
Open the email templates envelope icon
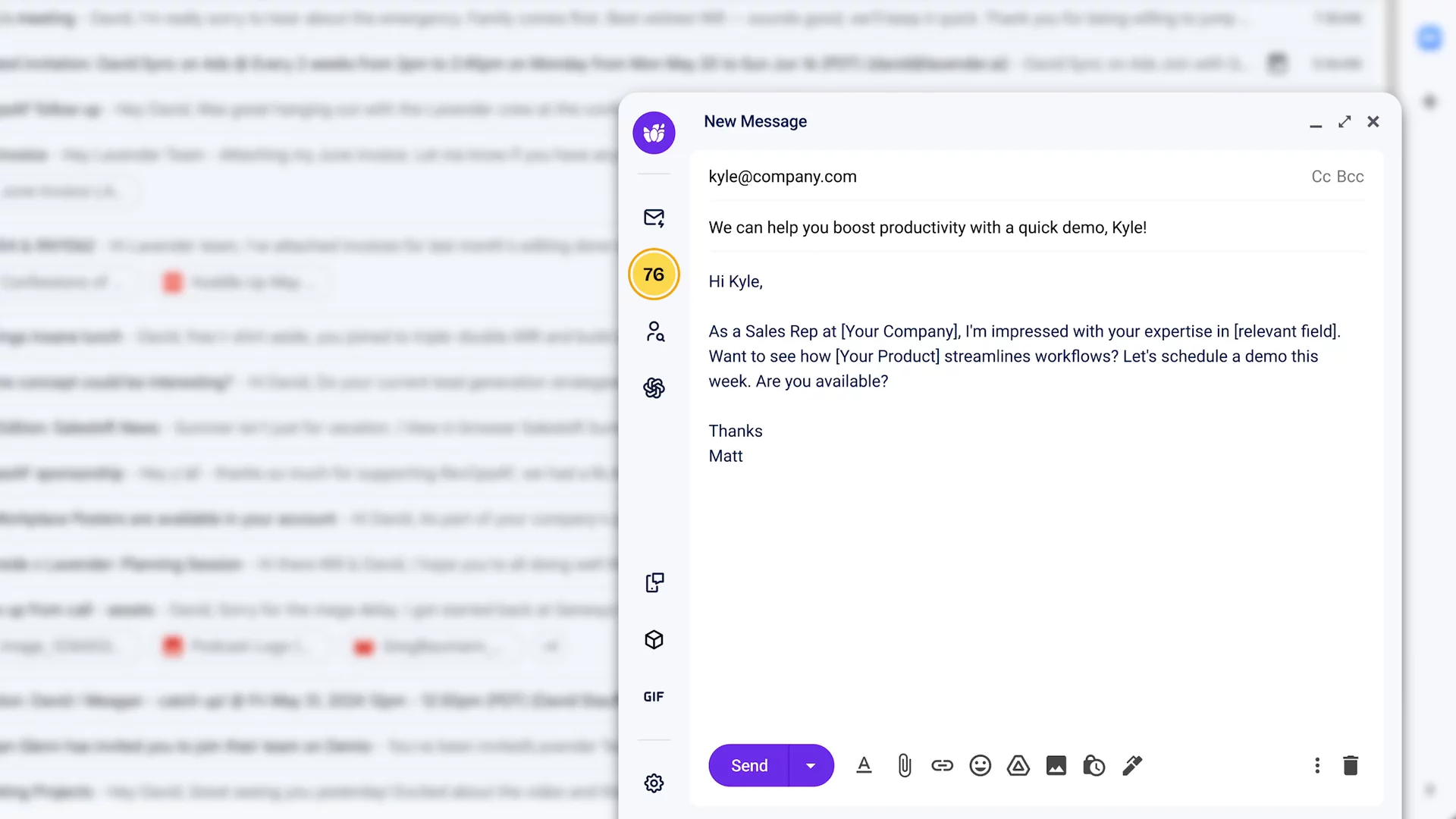point(654,218)
